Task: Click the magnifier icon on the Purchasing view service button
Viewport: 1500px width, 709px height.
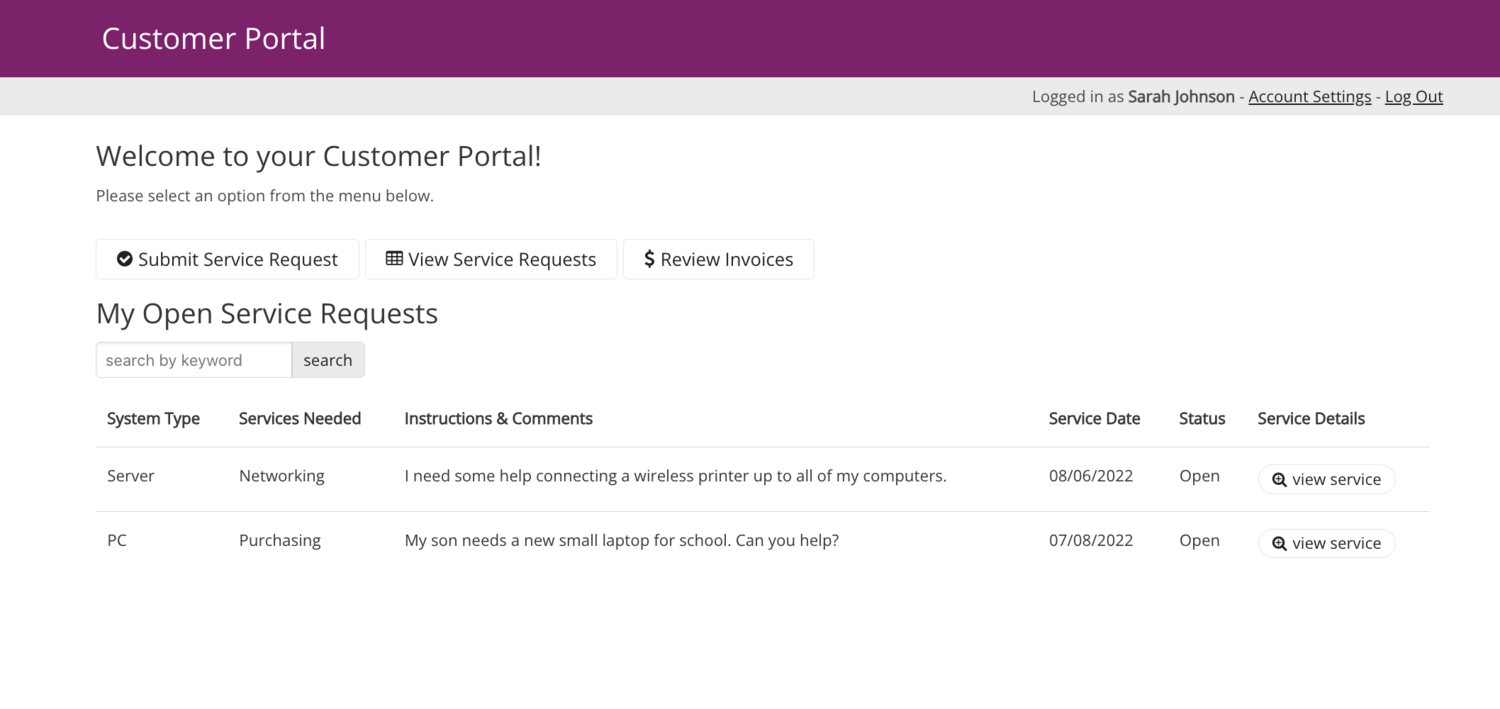Action: click(x=1280, y=543)
